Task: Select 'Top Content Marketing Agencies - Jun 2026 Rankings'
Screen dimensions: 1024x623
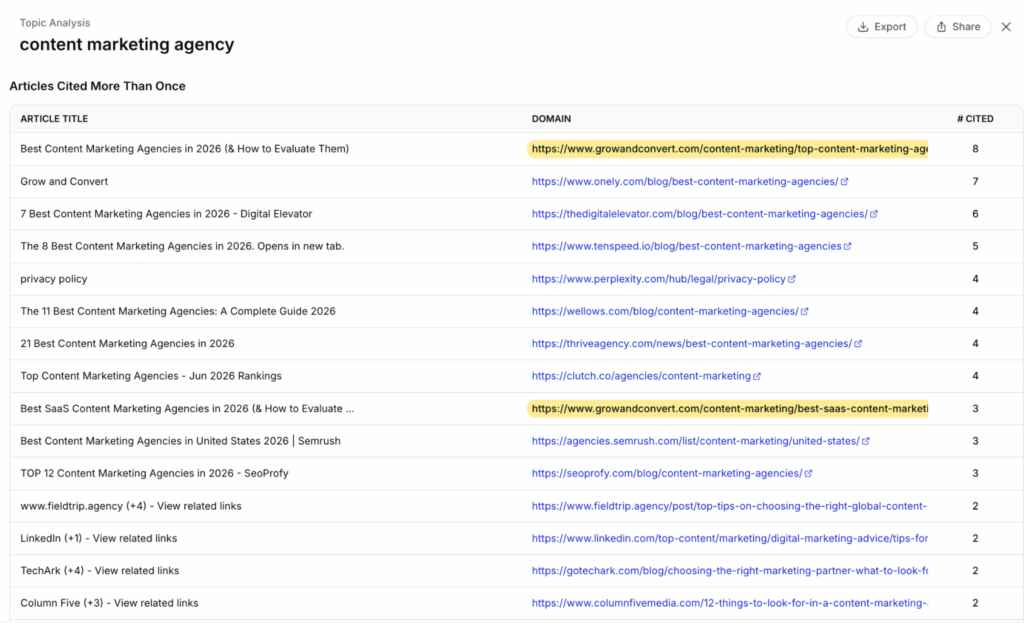Action: 151,375
